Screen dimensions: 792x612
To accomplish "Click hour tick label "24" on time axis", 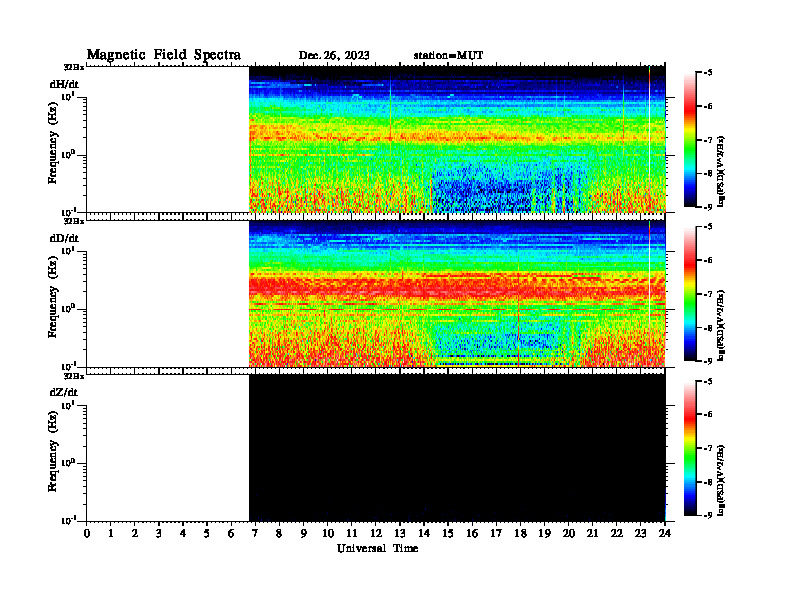I will 665,534.
